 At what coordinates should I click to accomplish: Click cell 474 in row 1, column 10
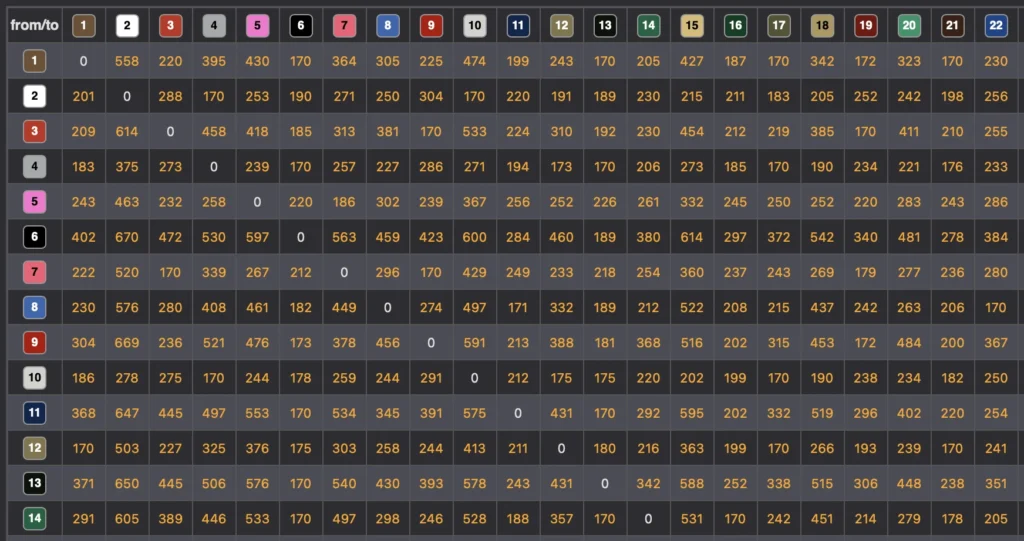474,61
